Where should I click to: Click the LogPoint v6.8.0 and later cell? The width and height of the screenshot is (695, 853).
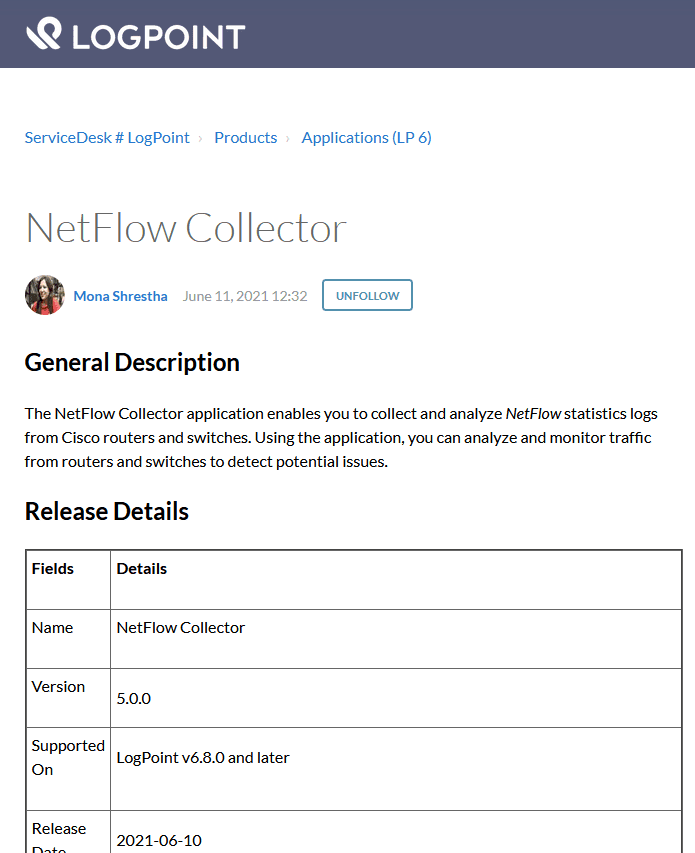pos(203,758)
